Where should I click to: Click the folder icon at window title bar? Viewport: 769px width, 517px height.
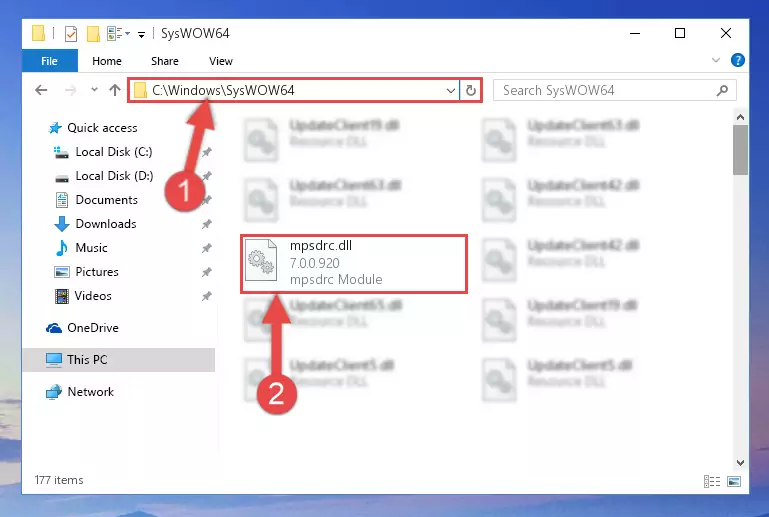tap(38, 33)
